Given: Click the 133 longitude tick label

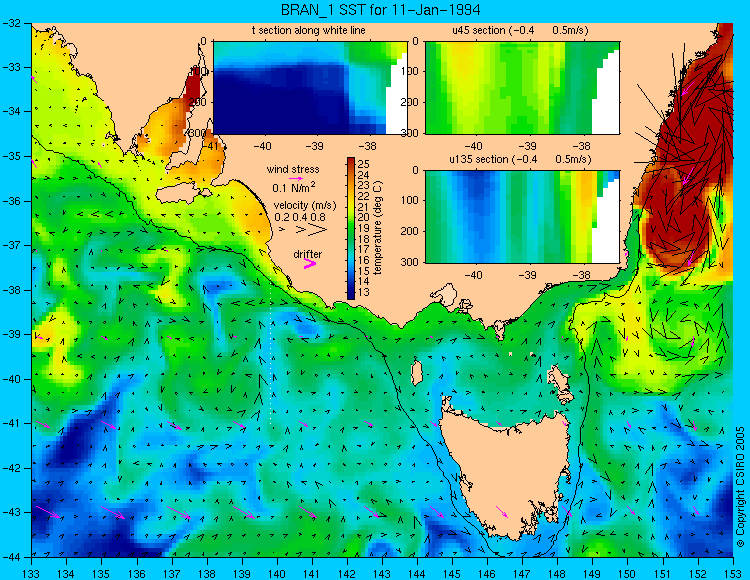Looking at the screenshot, I should tap(32, 574).
